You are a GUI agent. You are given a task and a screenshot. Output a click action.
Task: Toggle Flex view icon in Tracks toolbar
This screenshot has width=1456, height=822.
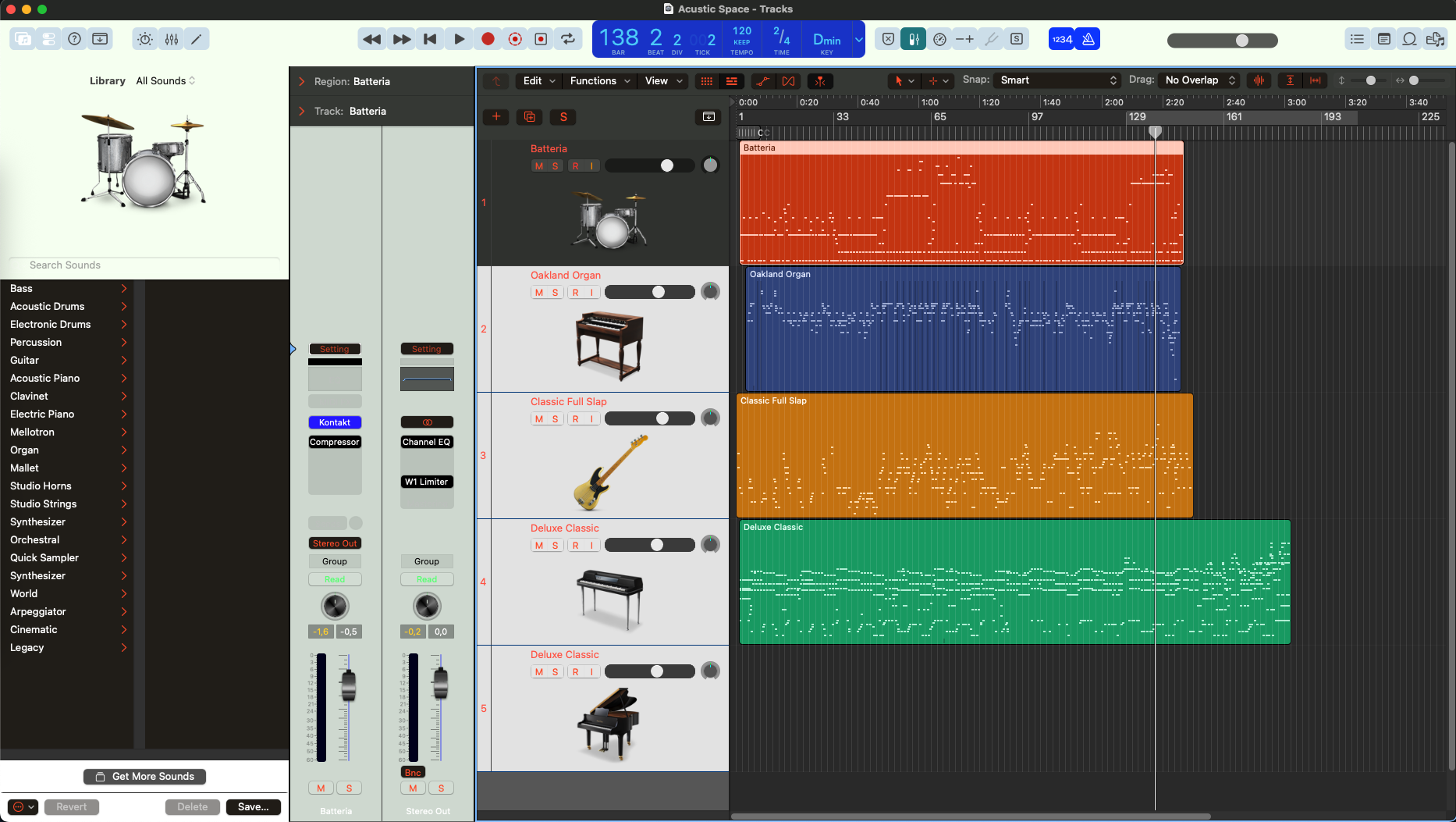pos(789,80)
